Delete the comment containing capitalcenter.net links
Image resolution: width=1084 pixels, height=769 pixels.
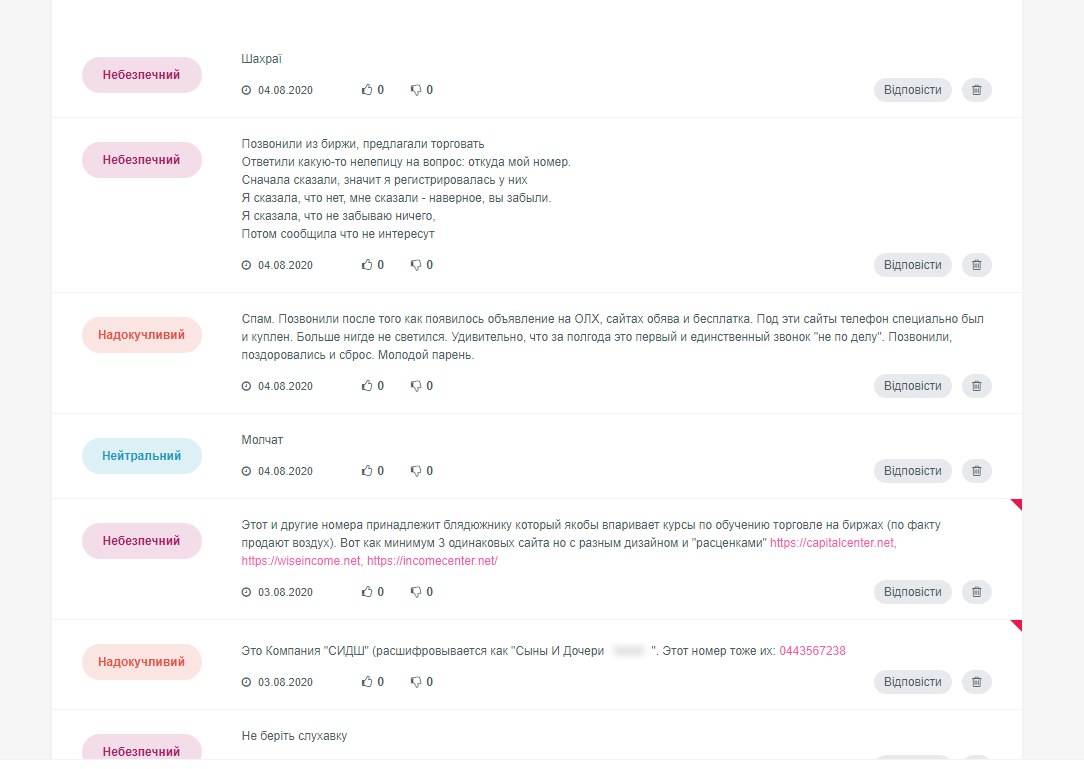[976, 592]
